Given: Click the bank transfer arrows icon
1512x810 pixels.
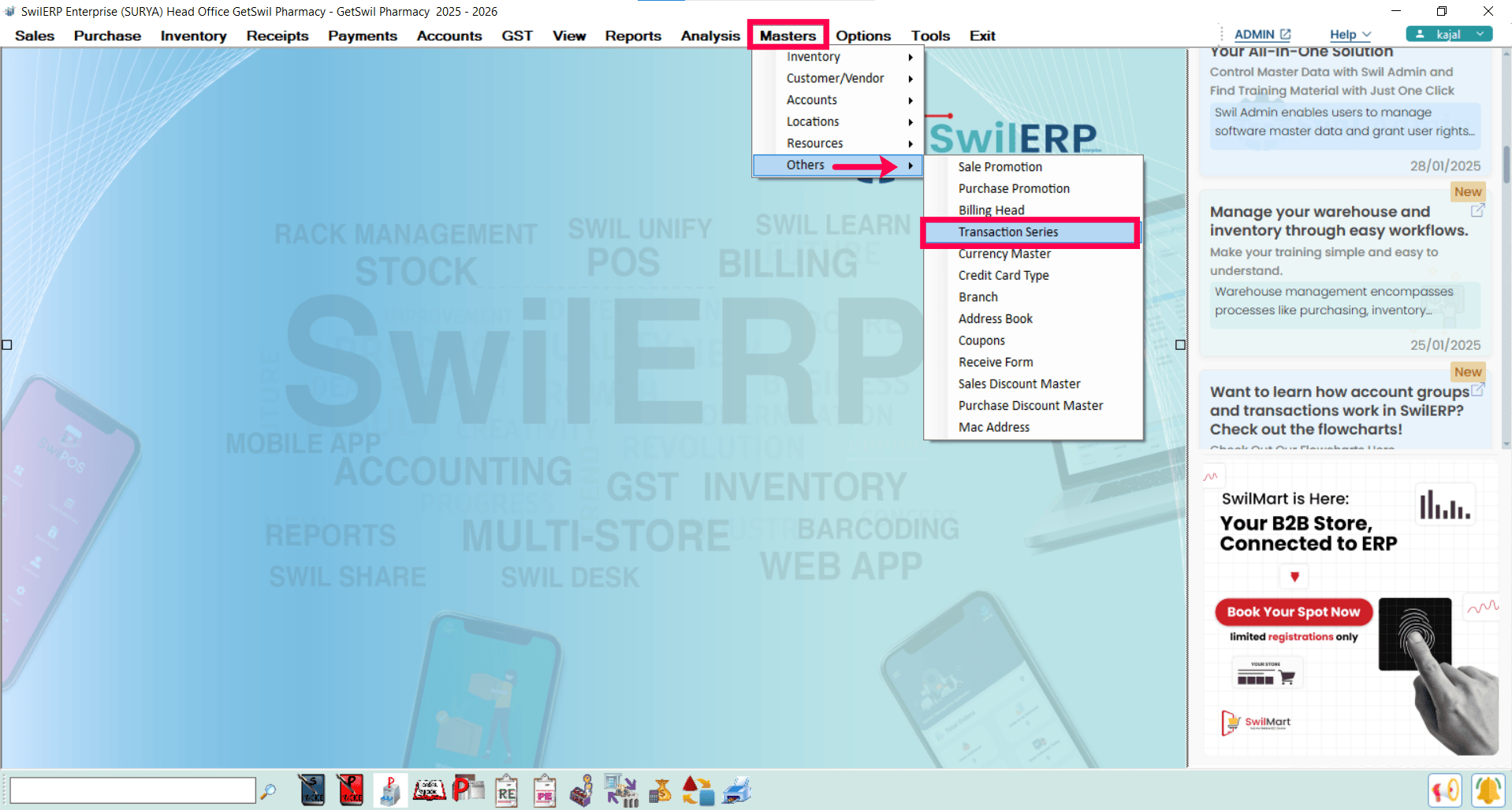Looking at the screenshot, I should (x=621, y=790).
